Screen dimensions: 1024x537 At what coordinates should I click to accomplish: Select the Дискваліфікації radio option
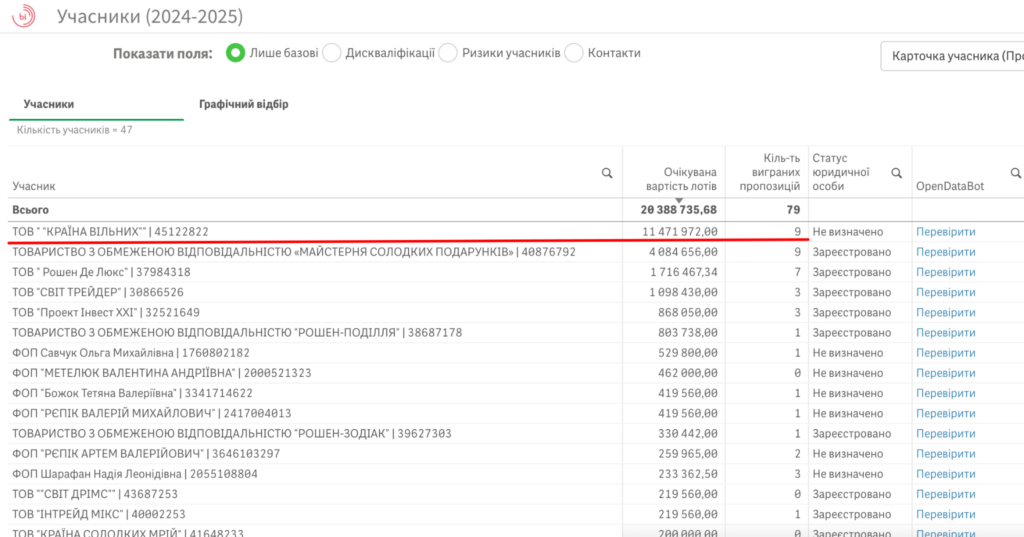[x=332, y=53]
